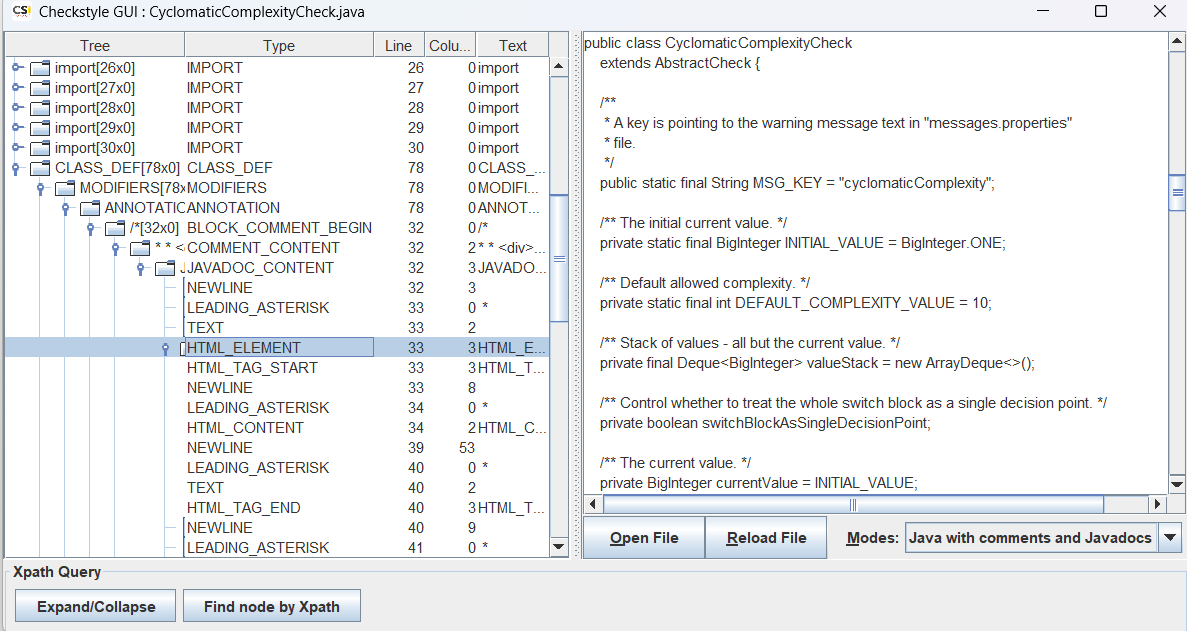
Task: Click the Tree column header
Action: [94, 44]
